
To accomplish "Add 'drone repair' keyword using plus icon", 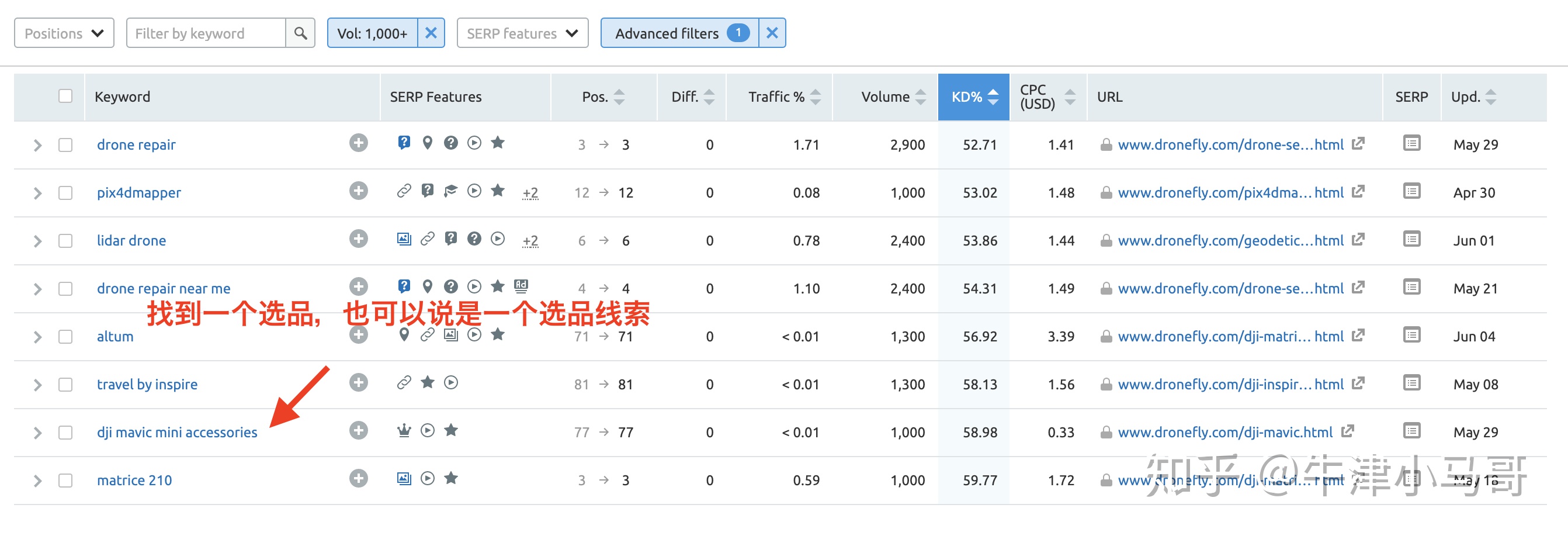I will (x=359, y=143).
